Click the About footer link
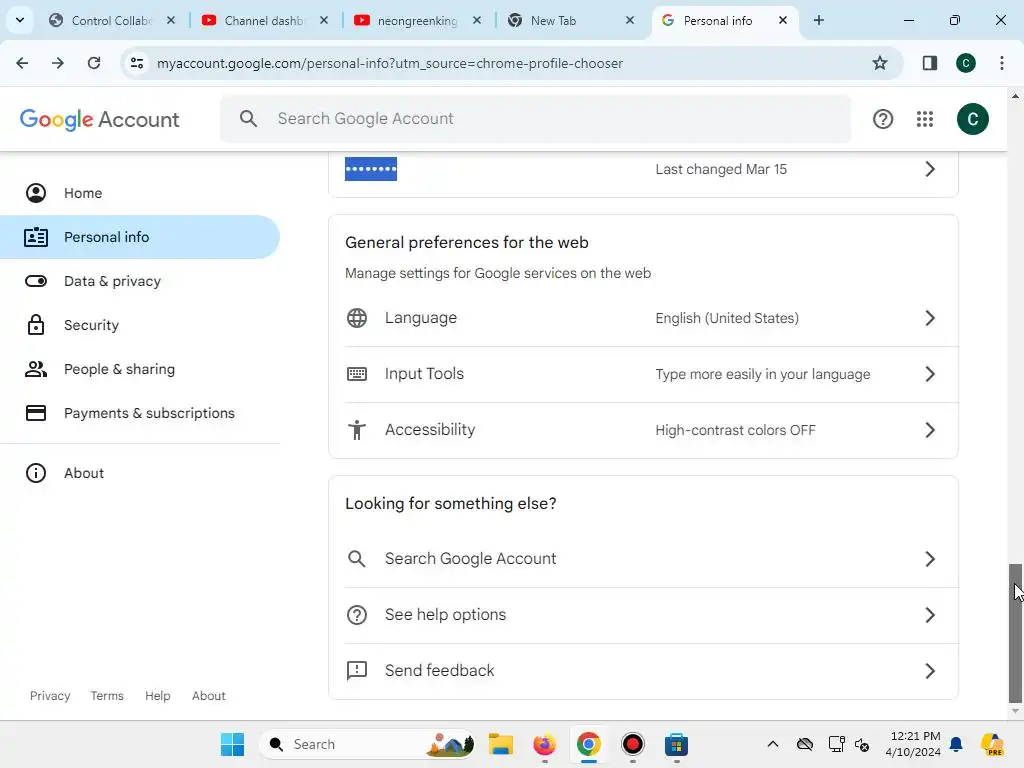The image size is (1024, 768). pos(208,696)
